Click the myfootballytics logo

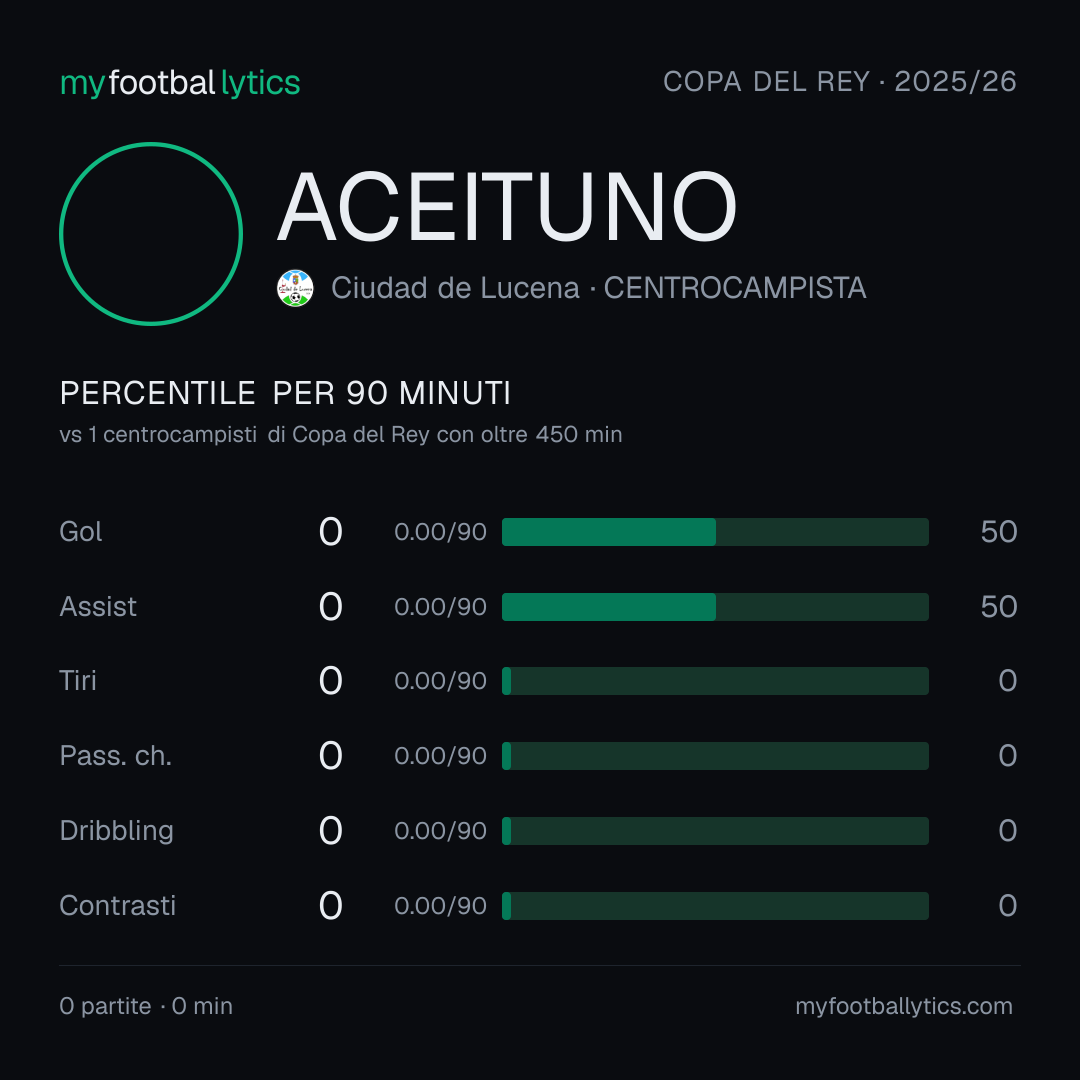180,83
